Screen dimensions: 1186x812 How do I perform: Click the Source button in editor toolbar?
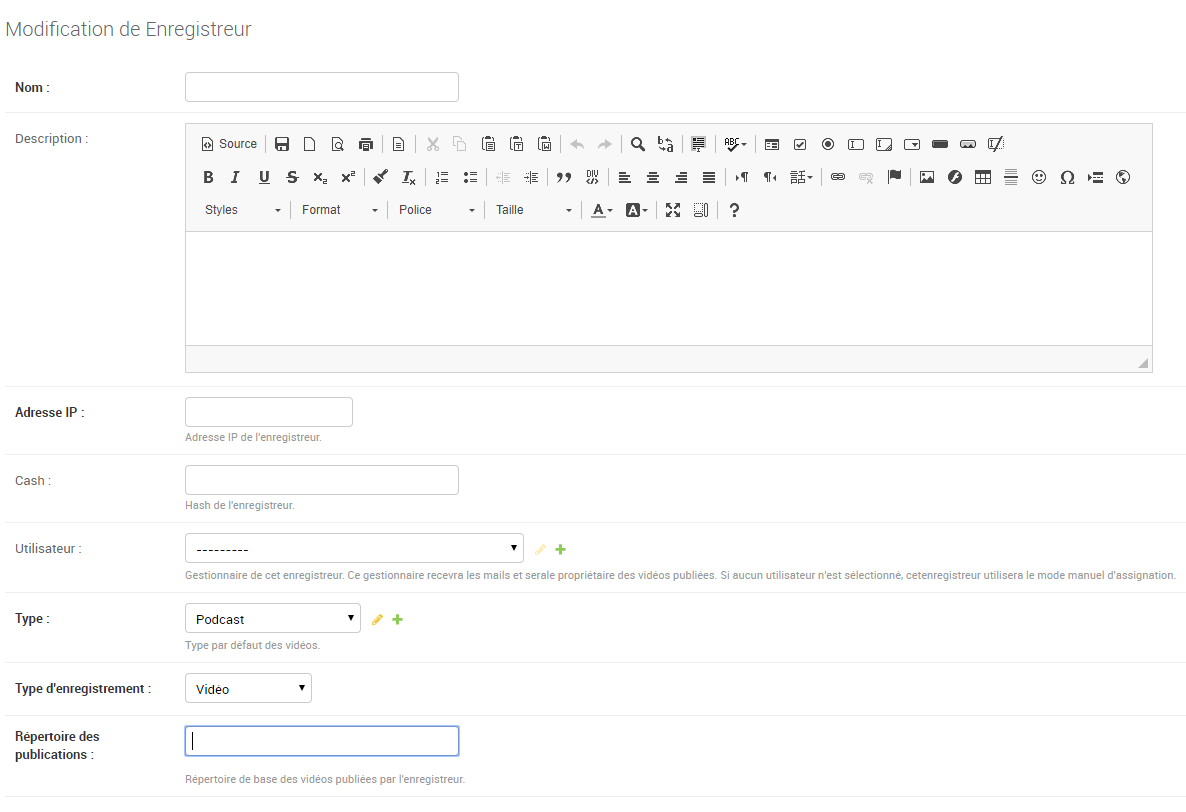coord(229,144)
